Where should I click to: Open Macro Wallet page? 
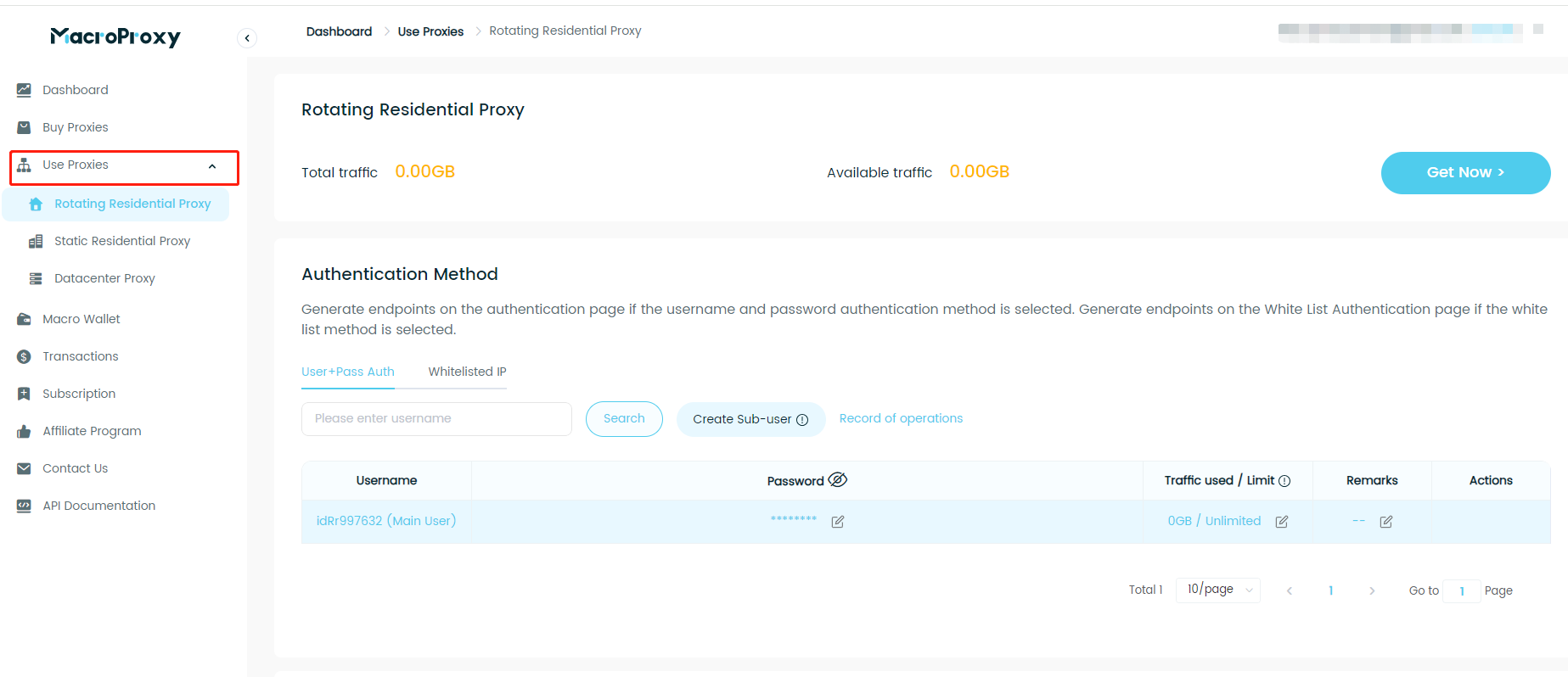point(81,319)
